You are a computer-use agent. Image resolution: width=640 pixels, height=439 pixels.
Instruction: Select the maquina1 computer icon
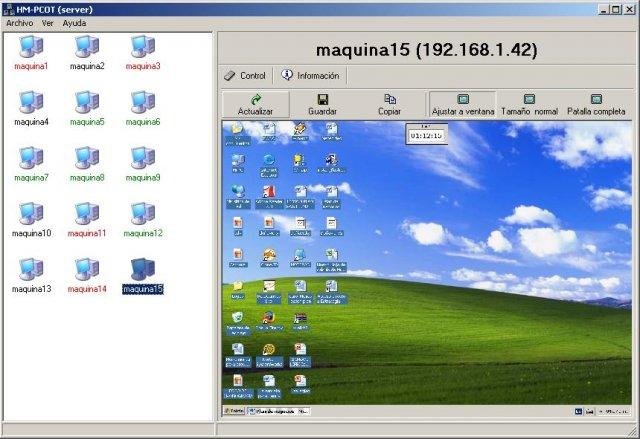(31, 47)
